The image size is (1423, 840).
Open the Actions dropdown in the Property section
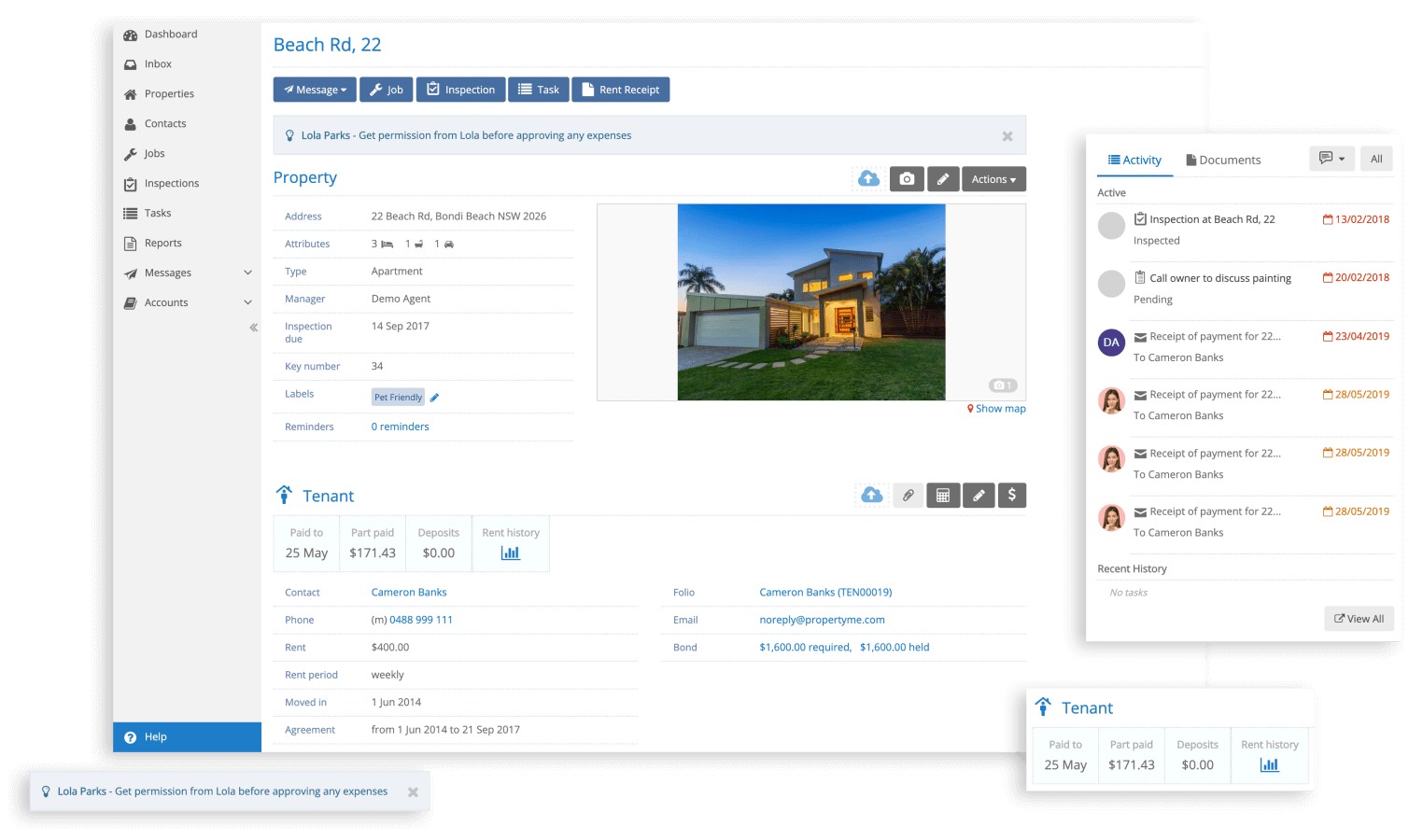[993, 178]
